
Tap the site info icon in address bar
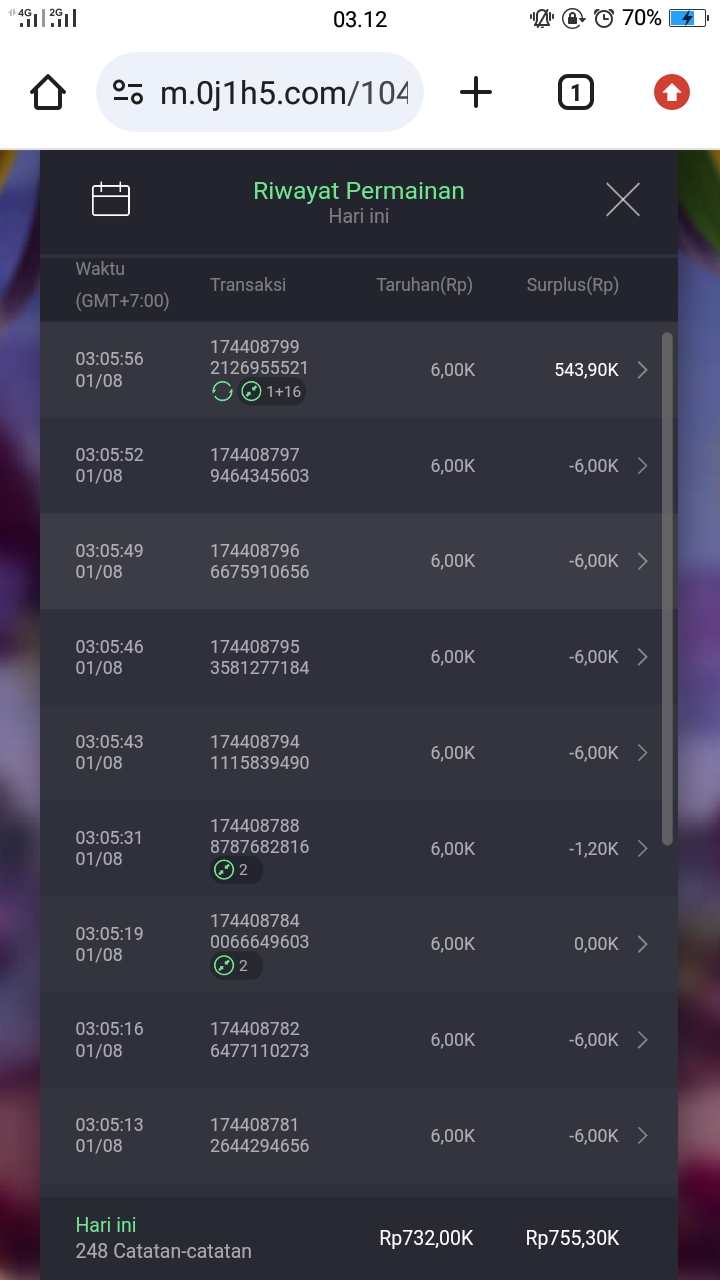pos(128,94)
